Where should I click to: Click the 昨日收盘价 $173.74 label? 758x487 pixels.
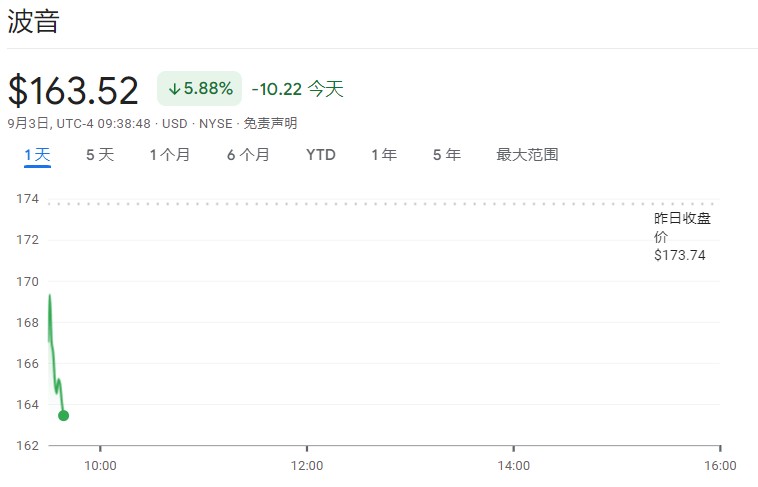(682, 236)
